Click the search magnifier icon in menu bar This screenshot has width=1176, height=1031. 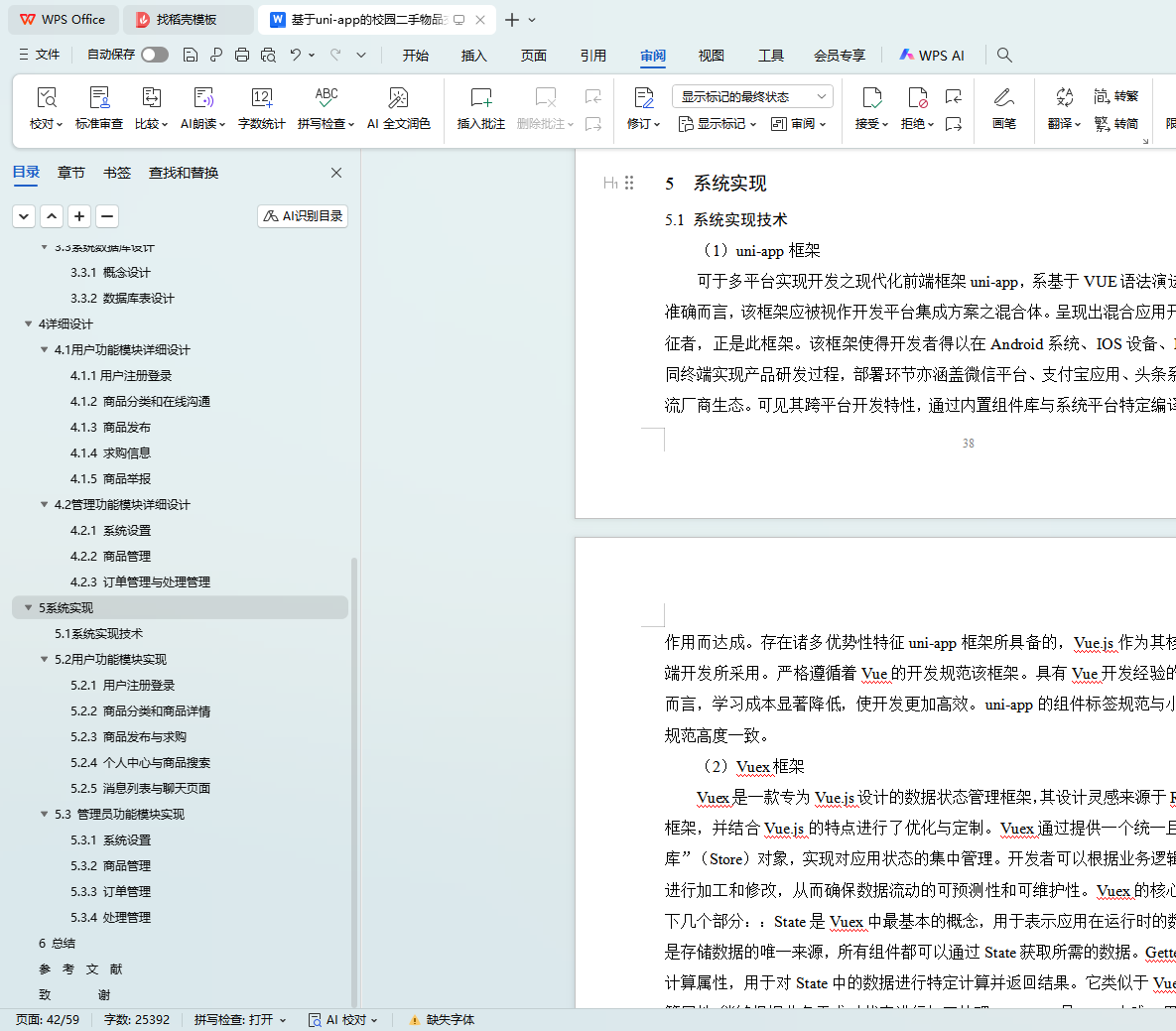pos(1004,55)
